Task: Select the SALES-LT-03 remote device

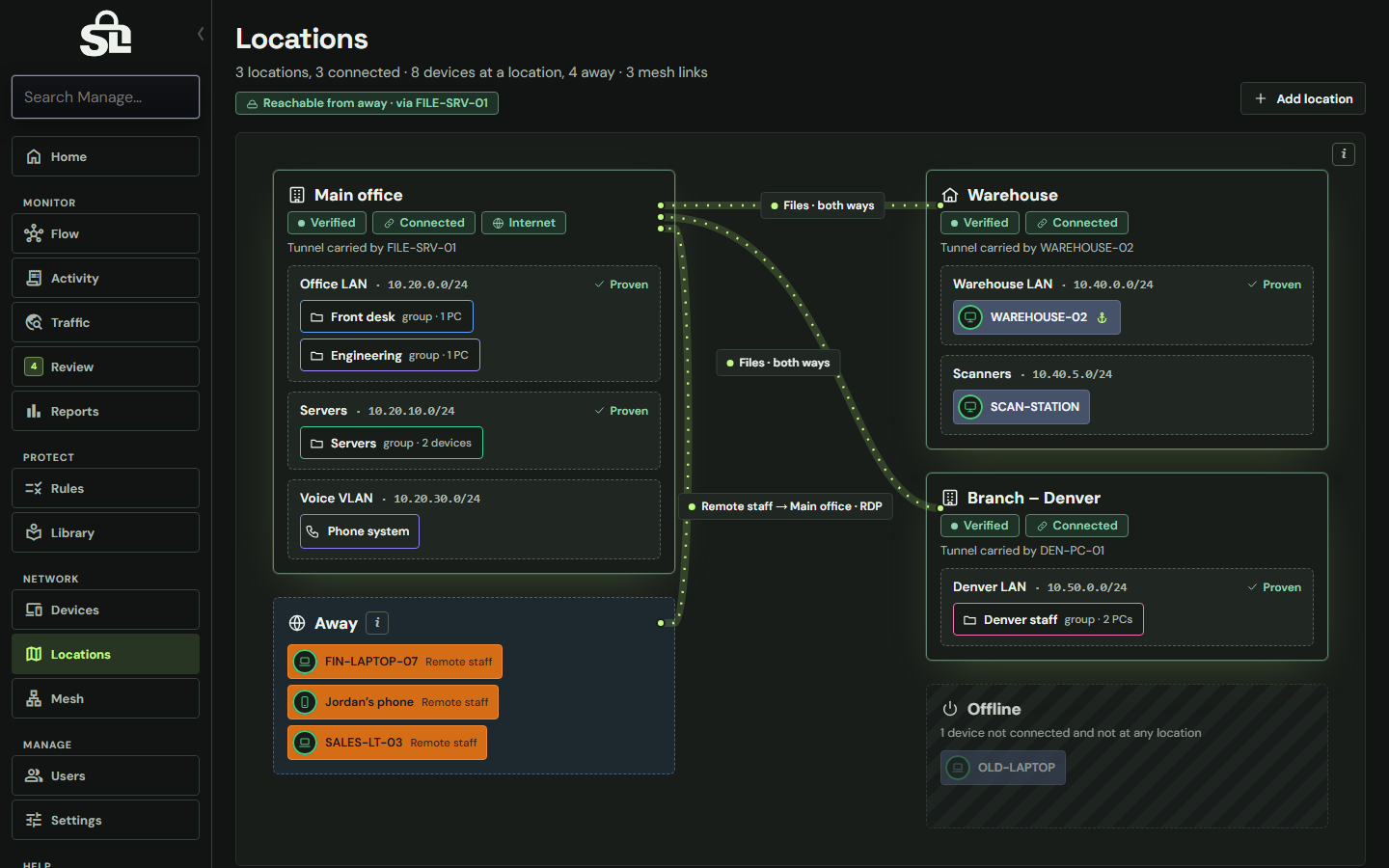Action: (x=388, y=743)
